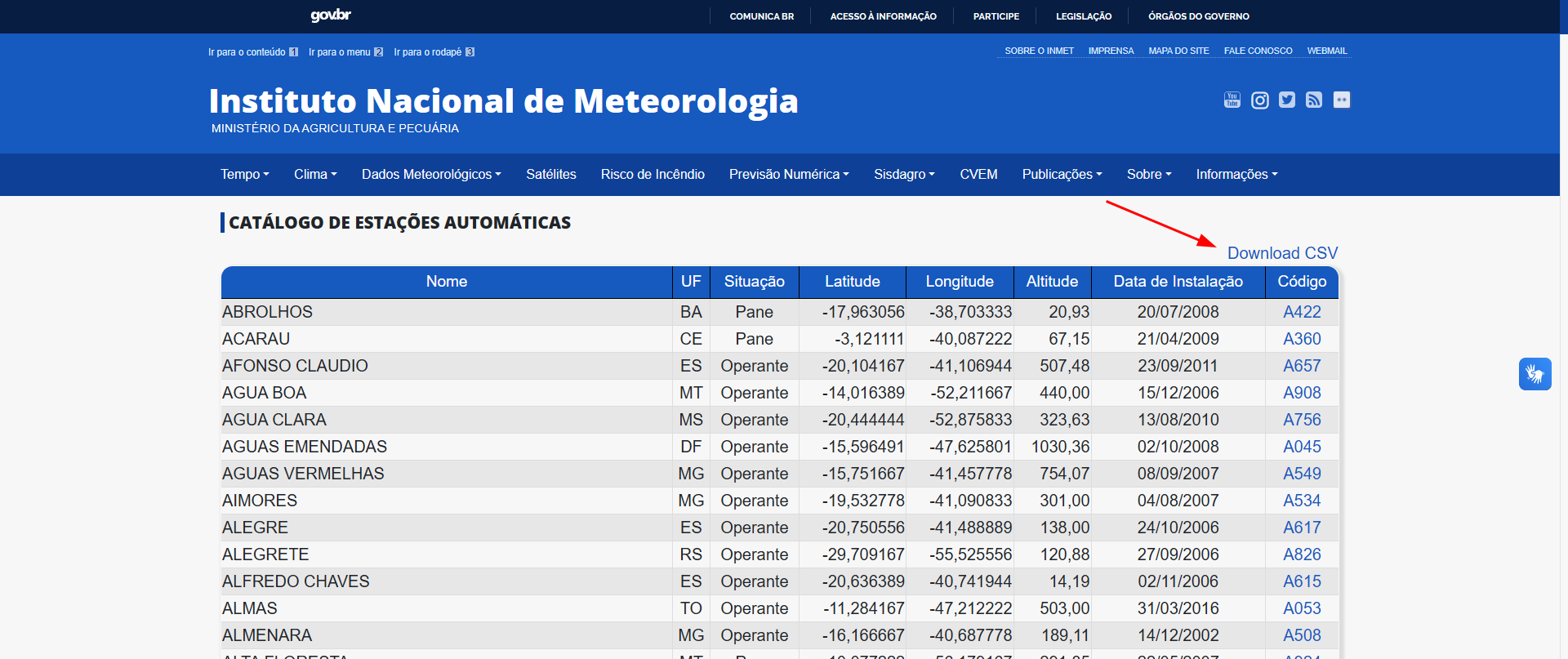Open the Risco de Incêndio page

coord(653,174)
